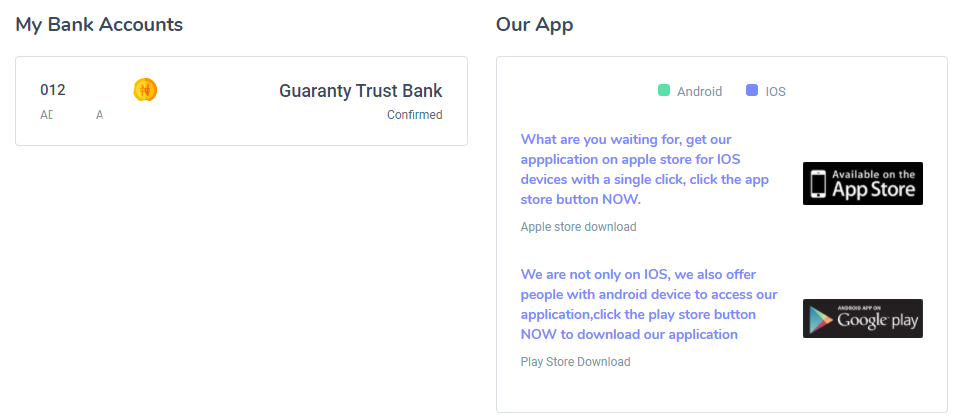Click the Confirmed status text

point(414,115)
